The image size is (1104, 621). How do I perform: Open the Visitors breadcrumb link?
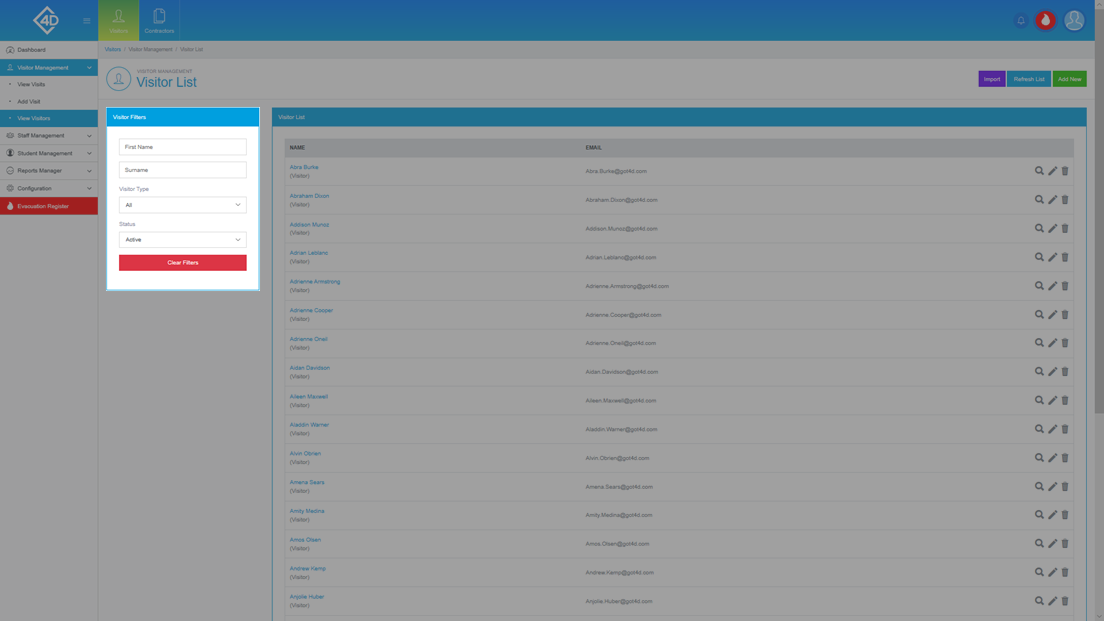[113, 49]
